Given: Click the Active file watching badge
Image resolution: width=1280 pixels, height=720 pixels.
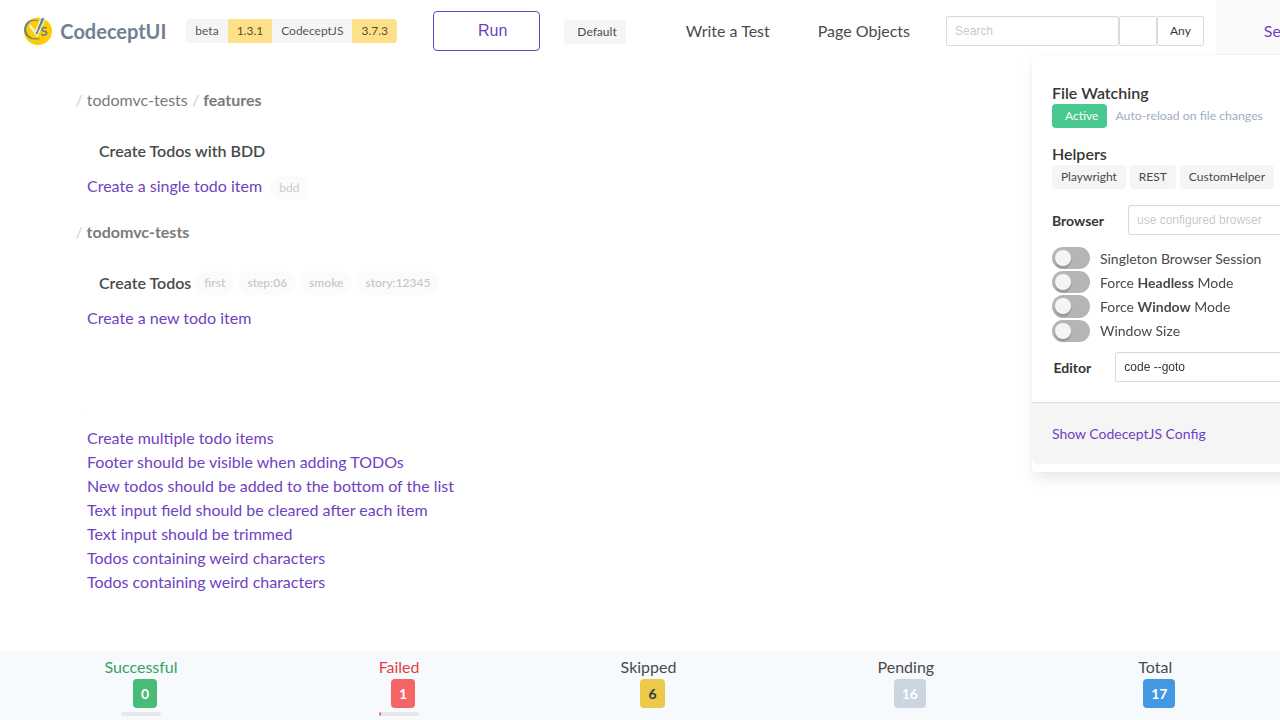Looking at the screenshot, I should pyautogui.click(x=1080, y=116).
